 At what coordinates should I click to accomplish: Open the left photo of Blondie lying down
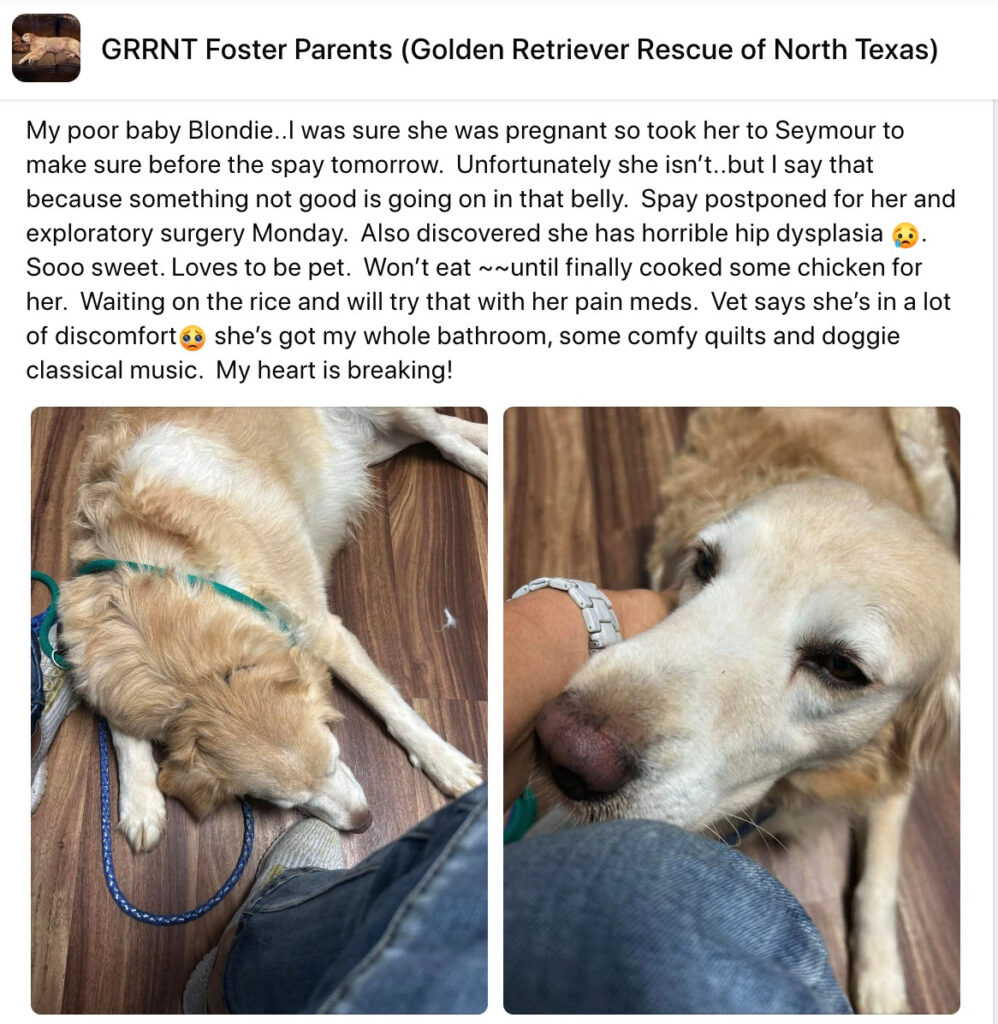pyautogui.click(x=259, y=711)
